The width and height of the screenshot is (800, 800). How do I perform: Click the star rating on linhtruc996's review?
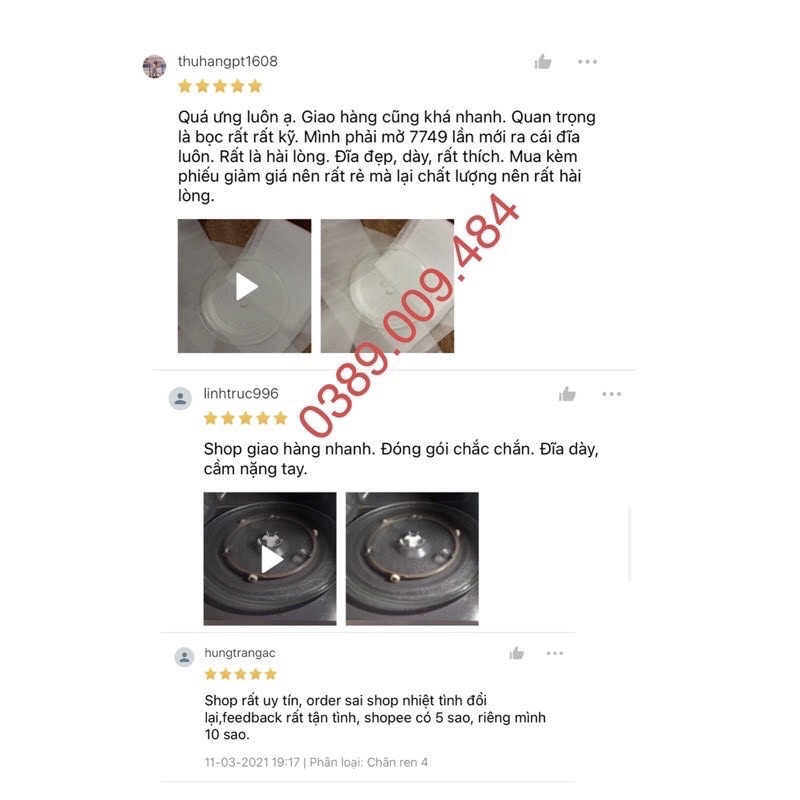click(245, 418)
